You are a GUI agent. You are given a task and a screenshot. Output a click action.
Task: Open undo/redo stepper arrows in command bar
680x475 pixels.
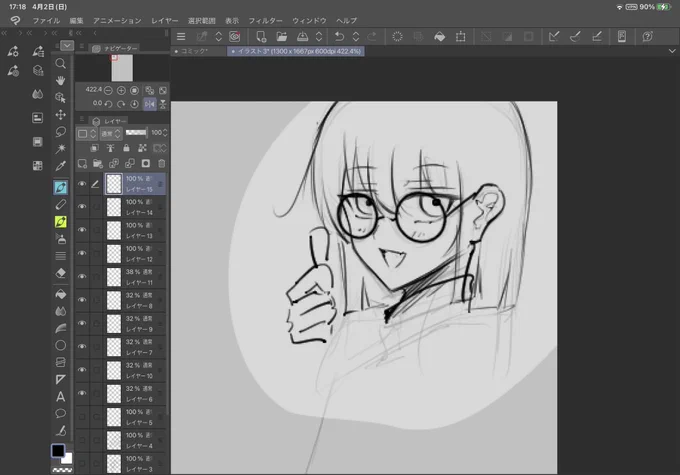pos(356,37)
